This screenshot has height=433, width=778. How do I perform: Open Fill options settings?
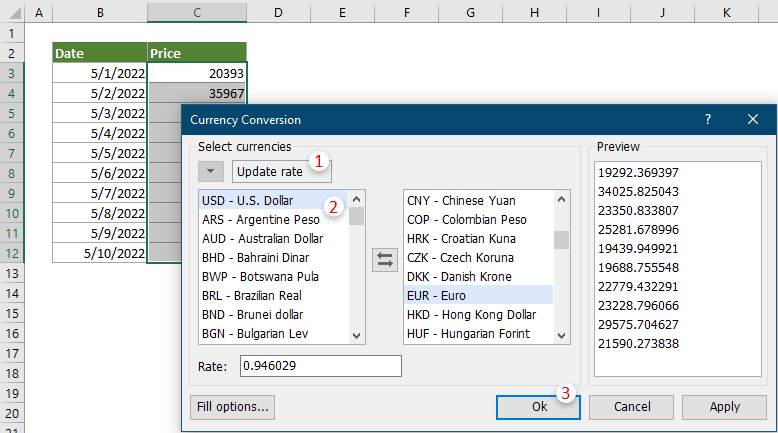click(231, 407)
